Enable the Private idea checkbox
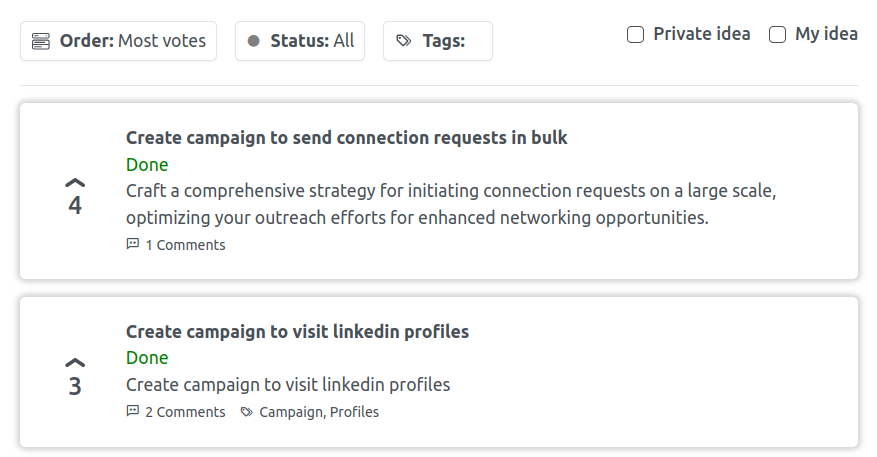 point(635,35)
